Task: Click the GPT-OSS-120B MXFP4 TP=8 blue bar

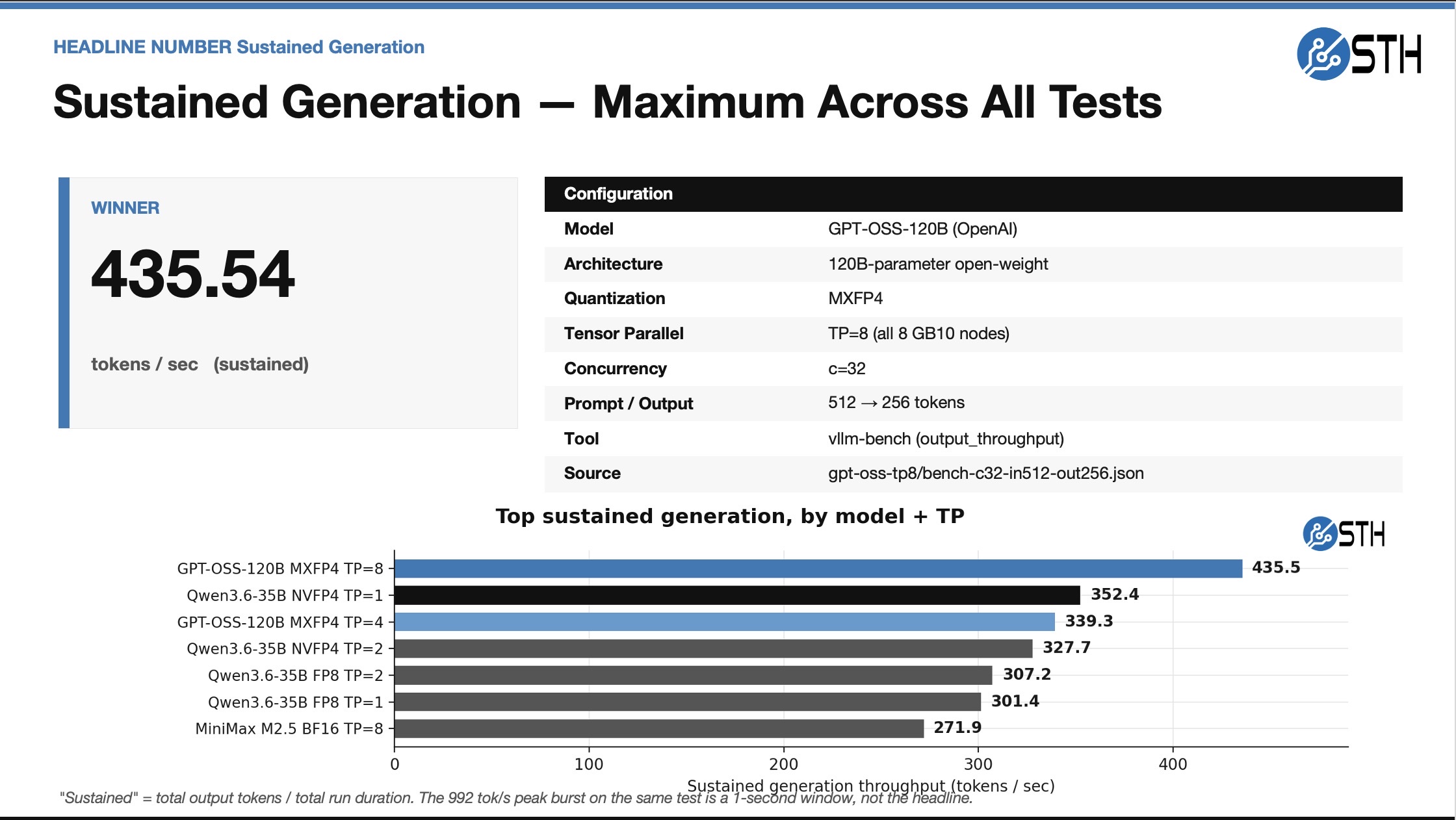Action: (818, 569)
